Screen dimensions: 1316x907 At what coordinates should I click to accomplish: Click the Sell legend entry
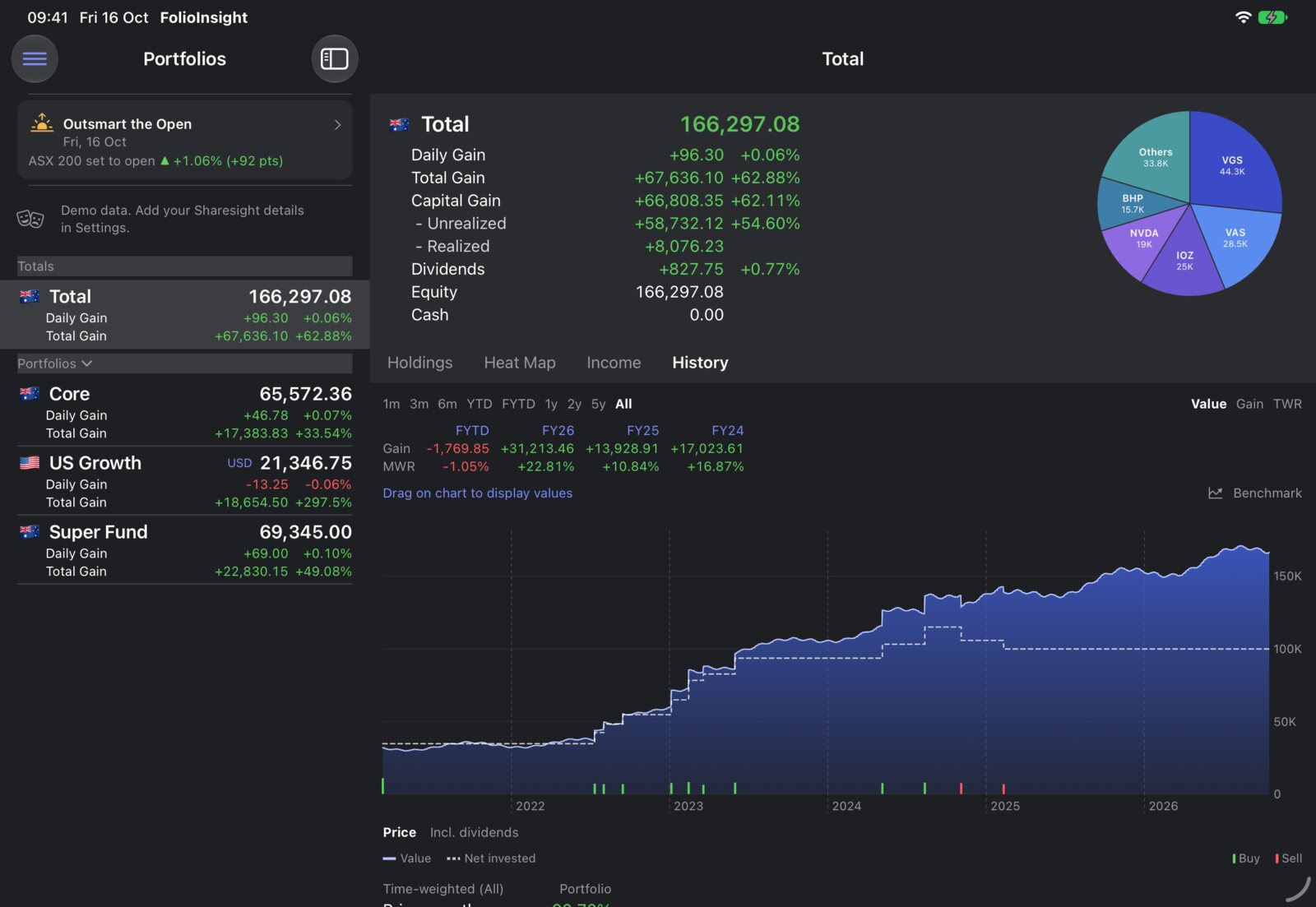click(x=1289, y=858)
